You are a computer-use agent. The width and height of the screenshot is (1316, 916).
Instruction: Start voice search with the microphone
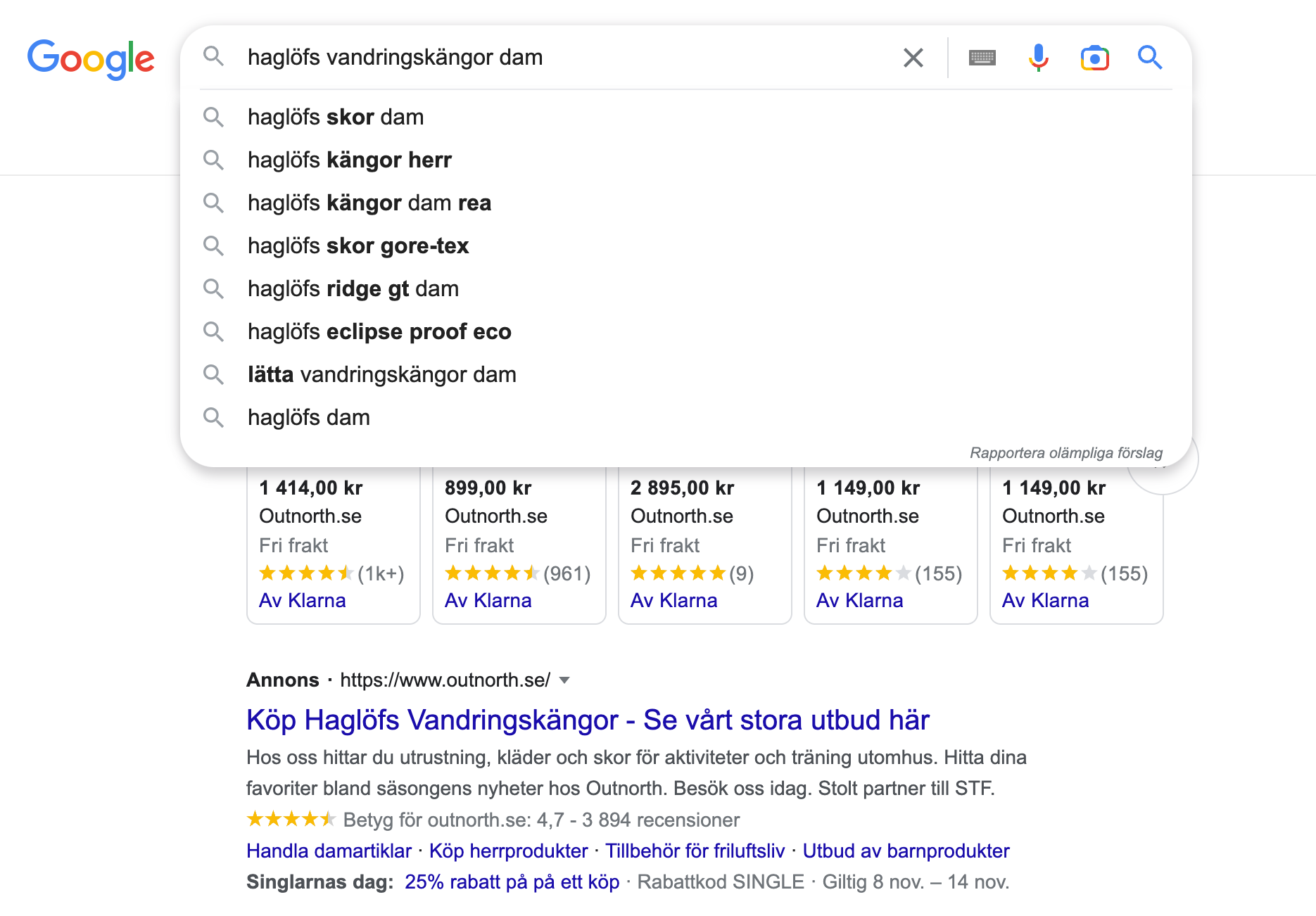[1038, 58]
